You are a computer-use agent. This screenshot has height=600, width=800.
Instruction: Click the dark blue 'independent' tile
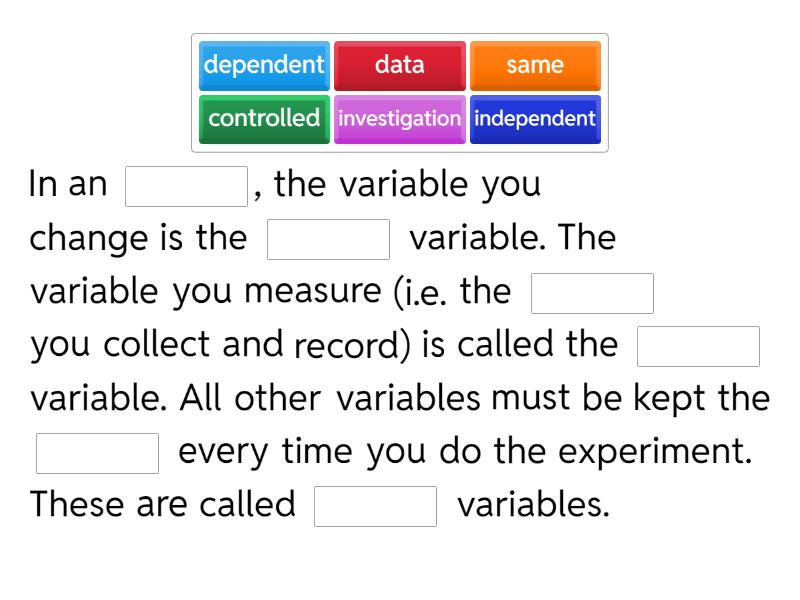click(535, 119)
